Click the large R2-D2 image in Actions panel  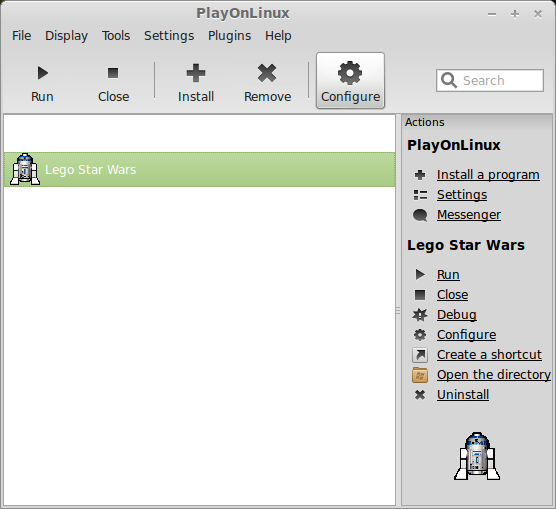(x=477, y=456)
